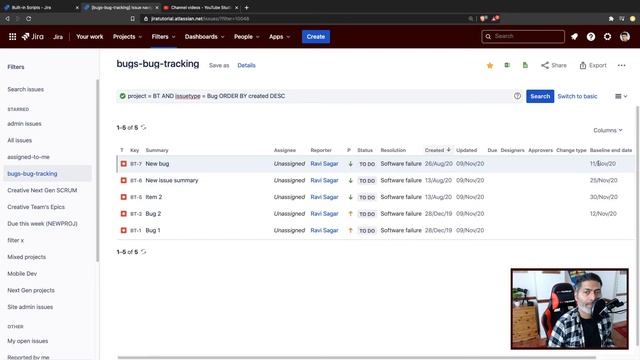The height and width of the screenshot is (360, 640).
Task: Sort by Summary column header
Action: (x=157, y=150)
